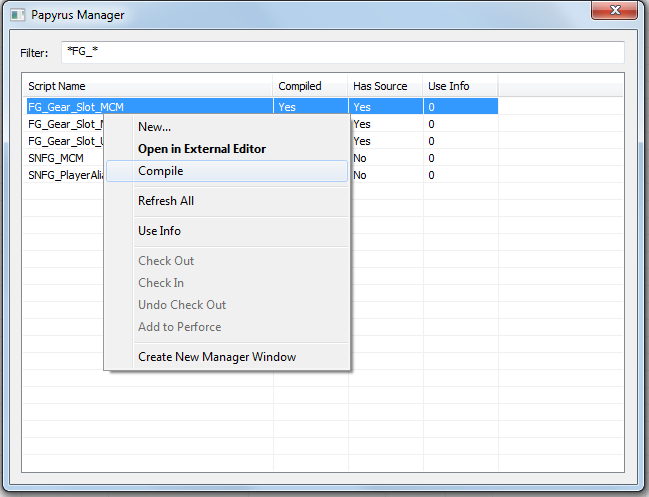Click Compile in the context menu

(x=160, y=171)
